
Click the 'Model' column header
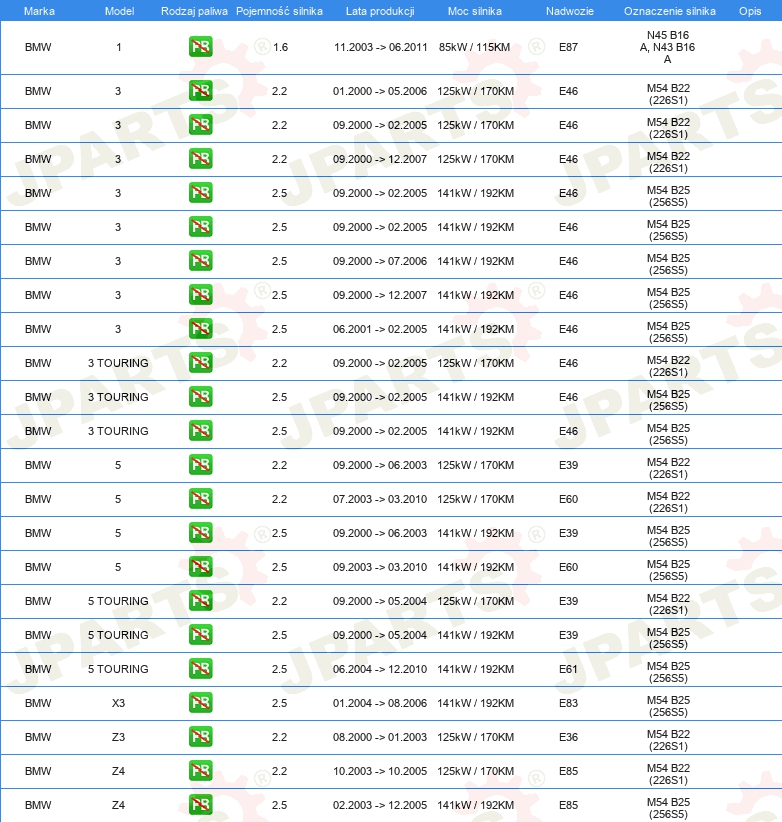pyautogui.click(x=120, y=11)
